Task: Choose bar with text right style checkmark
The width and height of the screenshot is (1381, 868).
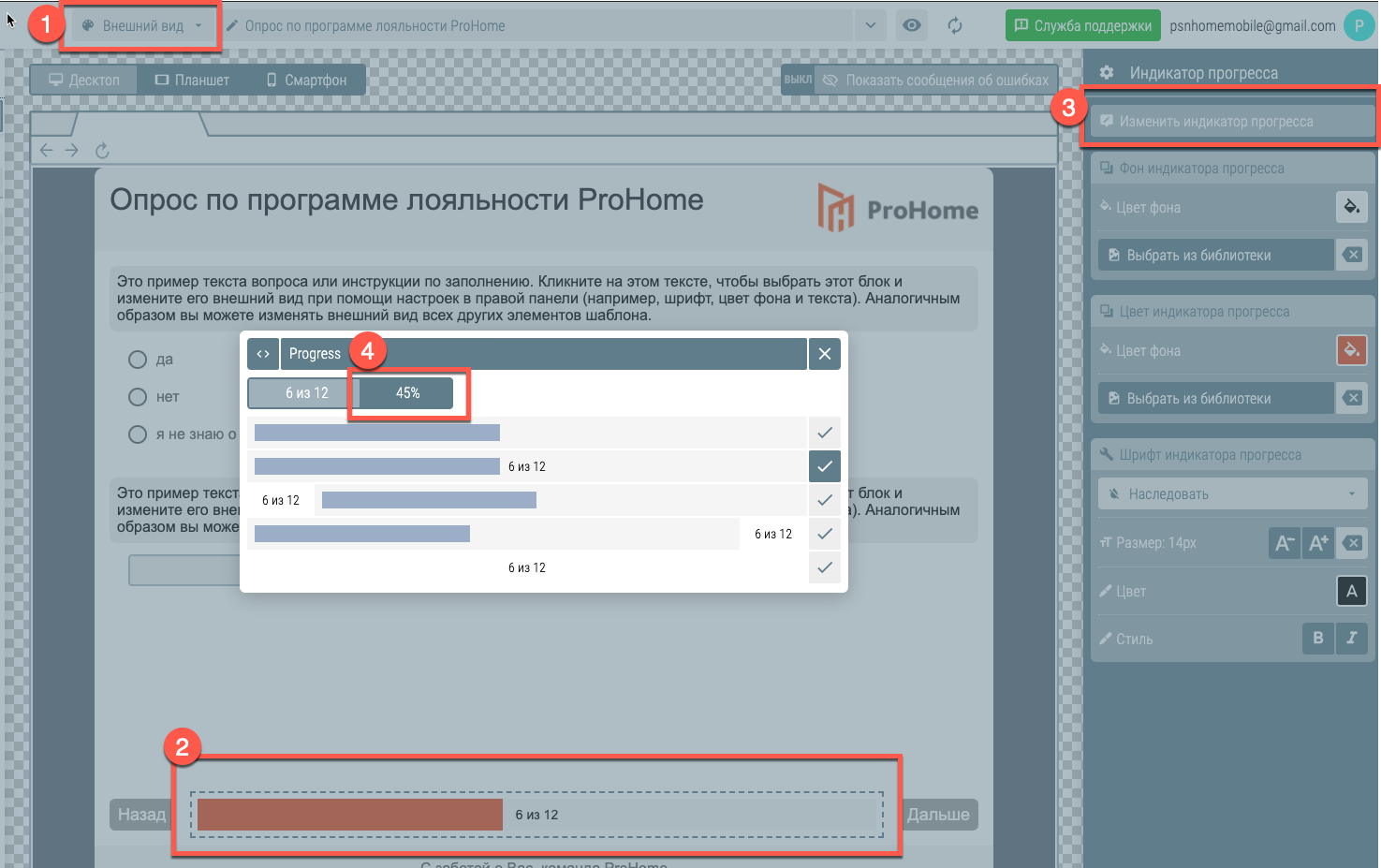Action: coord(825,466)
